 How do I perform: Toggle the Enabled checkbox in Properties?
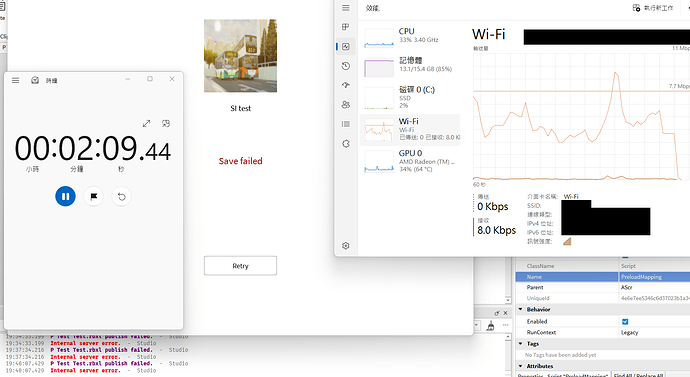coord(625,322)
